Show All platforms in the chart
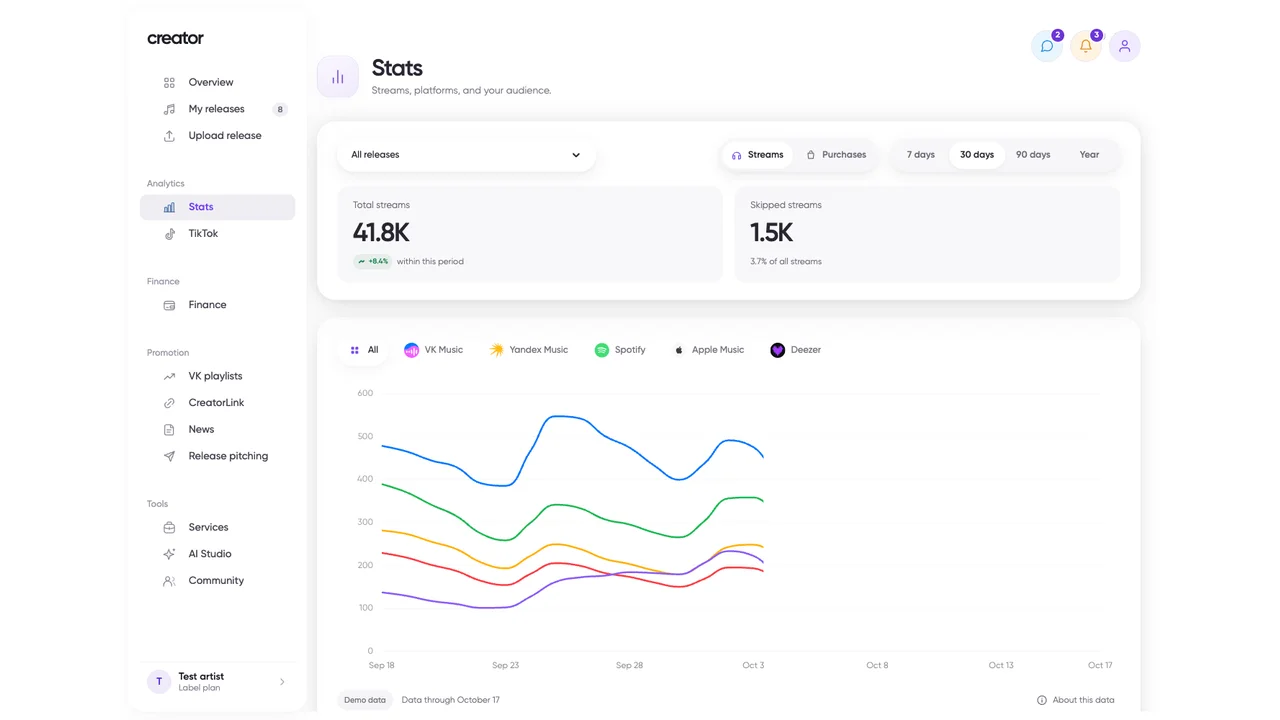The image size is (1280, 720). (364, 350)
